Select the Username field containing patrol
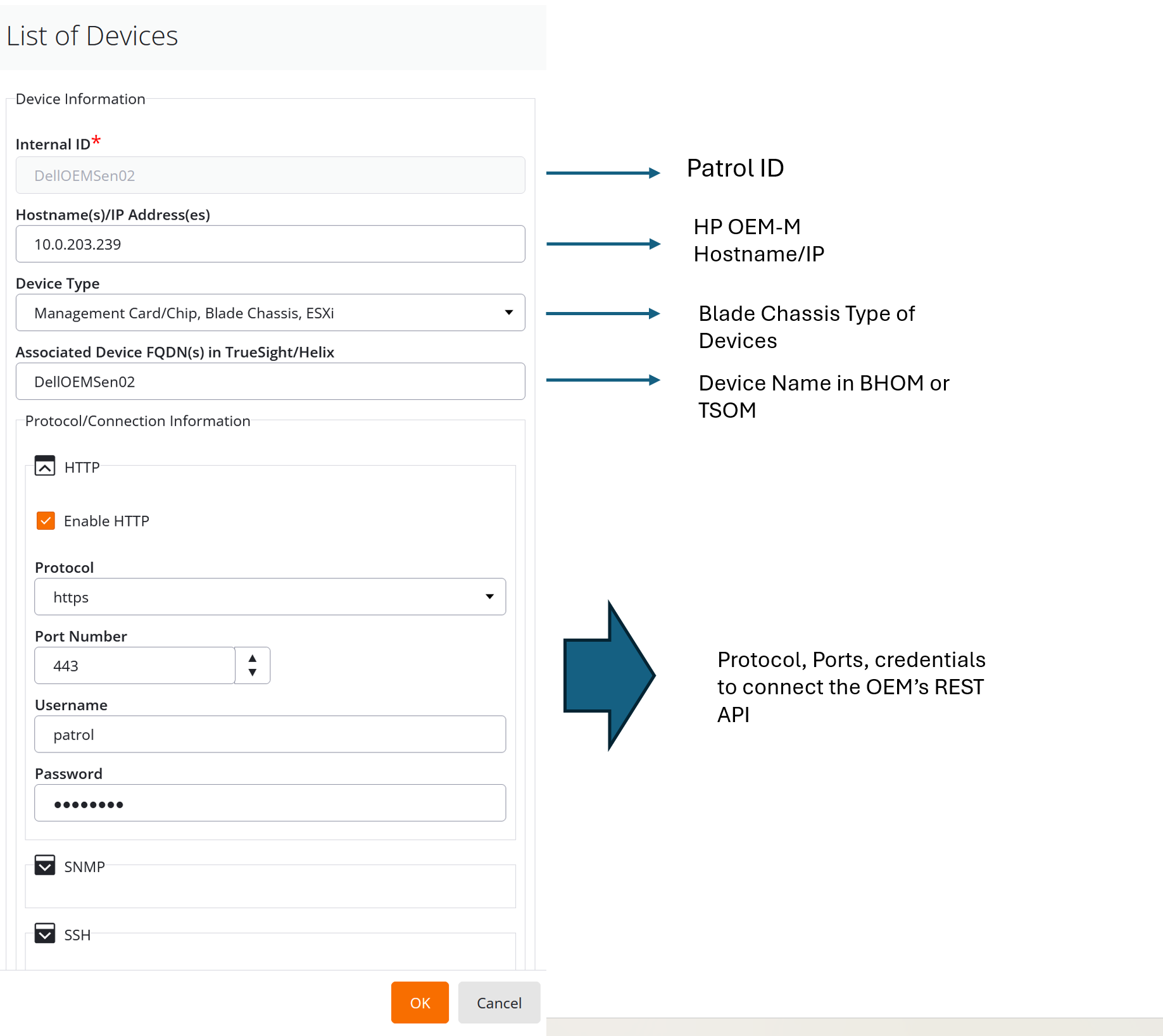Viewport: 1163px width, 1036px height. tap(270, 734)
